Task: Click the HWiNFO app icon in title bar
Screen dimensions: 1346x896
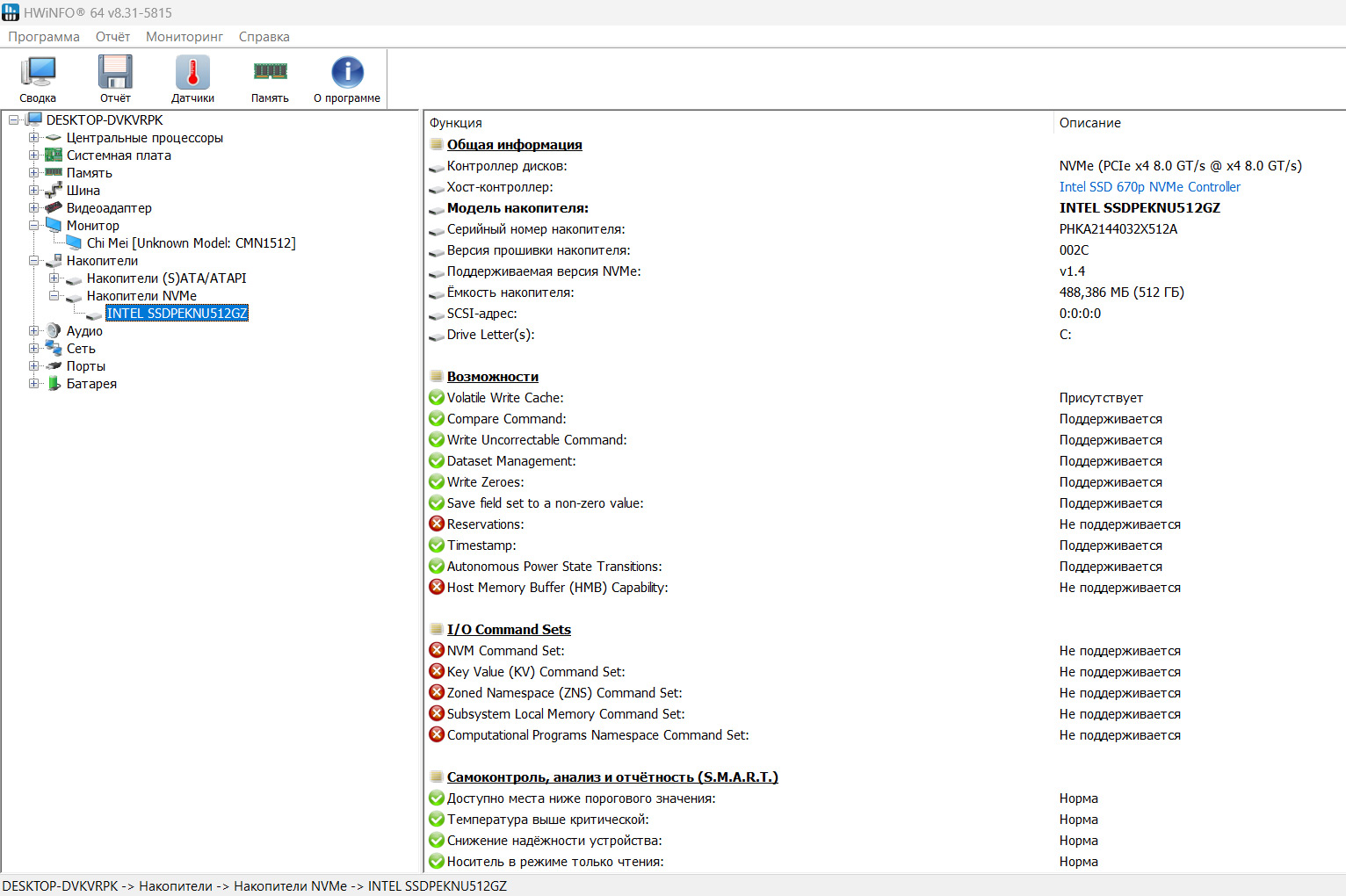Action: (11, 12)
